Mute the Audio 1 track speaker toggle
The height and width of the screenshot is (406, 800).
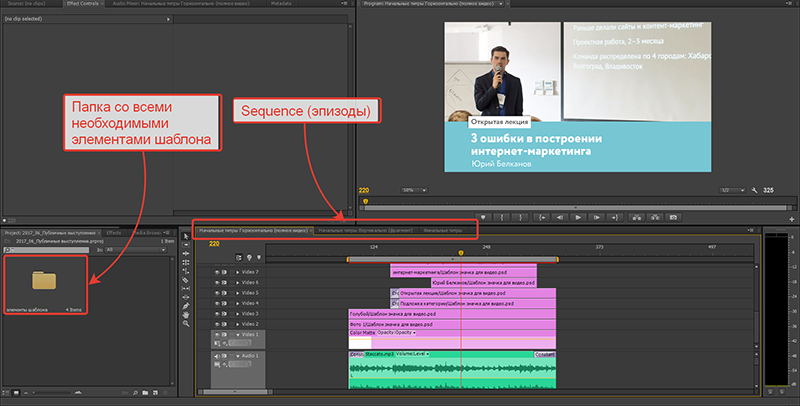click(x=218, y=356)
